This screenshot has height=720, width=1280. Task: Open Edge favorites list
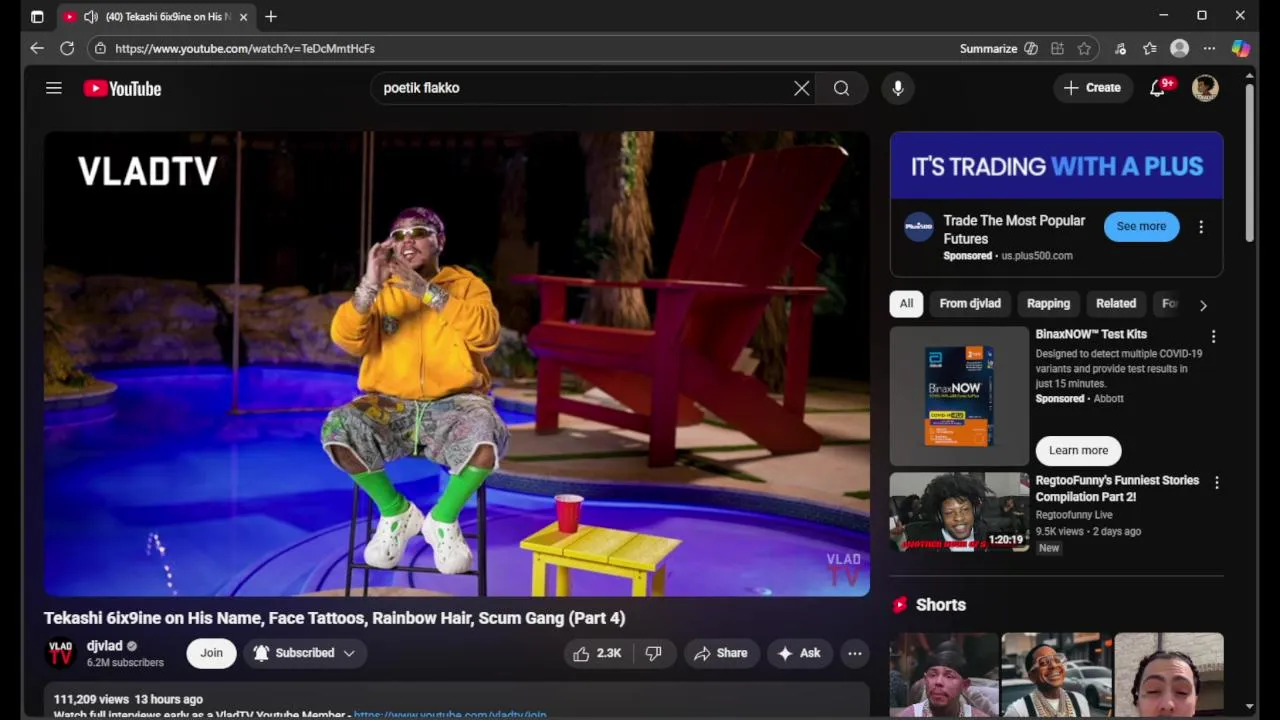click(1150, 48)
